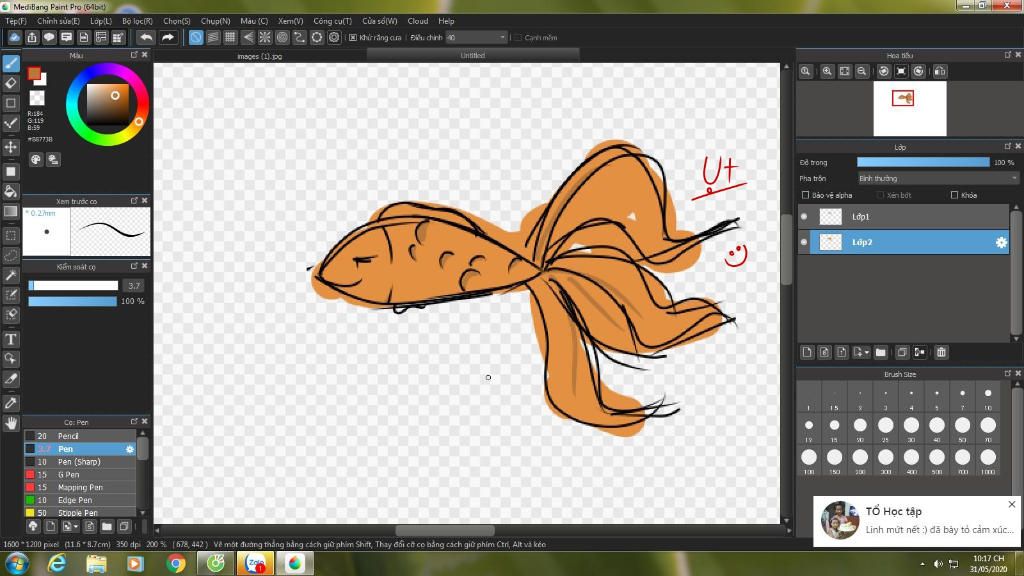Image resolution: width=1024 pixels, height=576 pixels.
Task: Enable parallel line snap guide
Action: (x=213, y=37)
